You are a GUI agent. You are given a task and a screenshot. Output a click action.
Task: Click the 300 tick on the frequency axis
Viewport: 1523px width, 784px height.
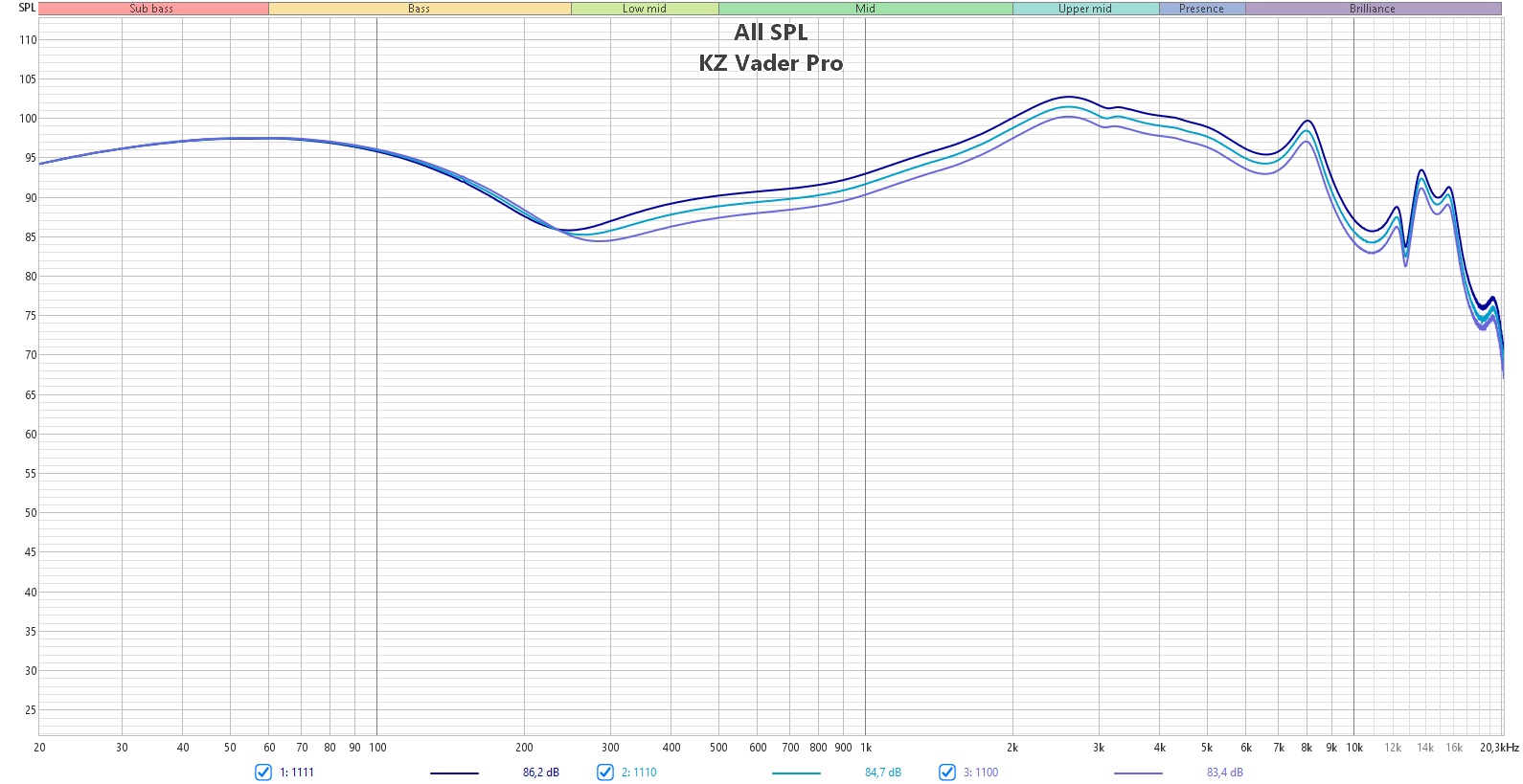610,748
